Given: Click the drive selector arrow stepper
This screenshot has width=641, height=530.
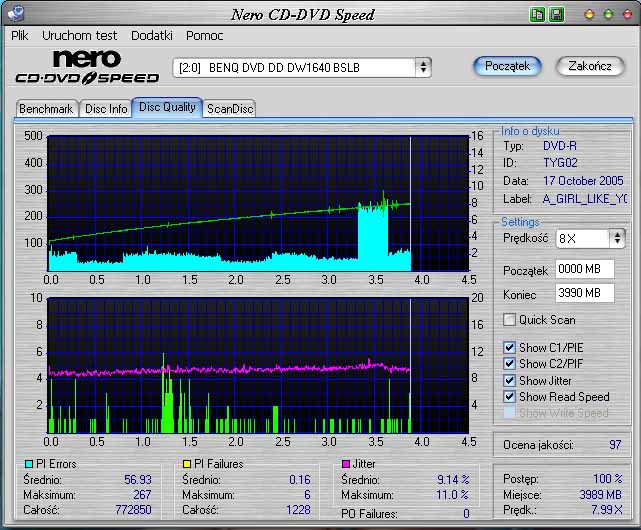Looking at the screenshot, I should click(424, 67).
